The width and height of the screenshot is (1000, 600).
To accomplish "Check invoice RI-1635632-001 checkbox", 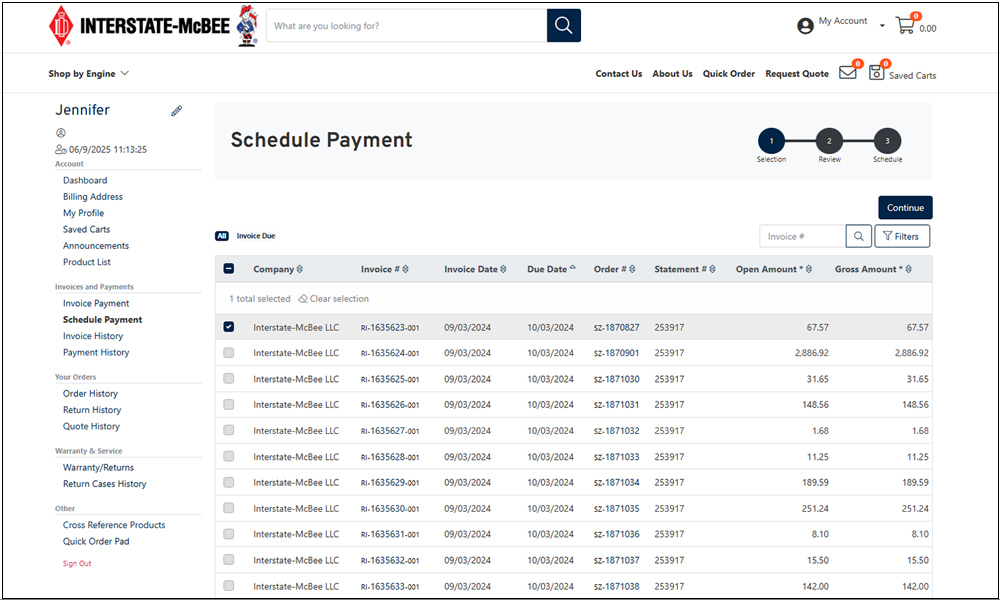I will (x=229, y=559).
